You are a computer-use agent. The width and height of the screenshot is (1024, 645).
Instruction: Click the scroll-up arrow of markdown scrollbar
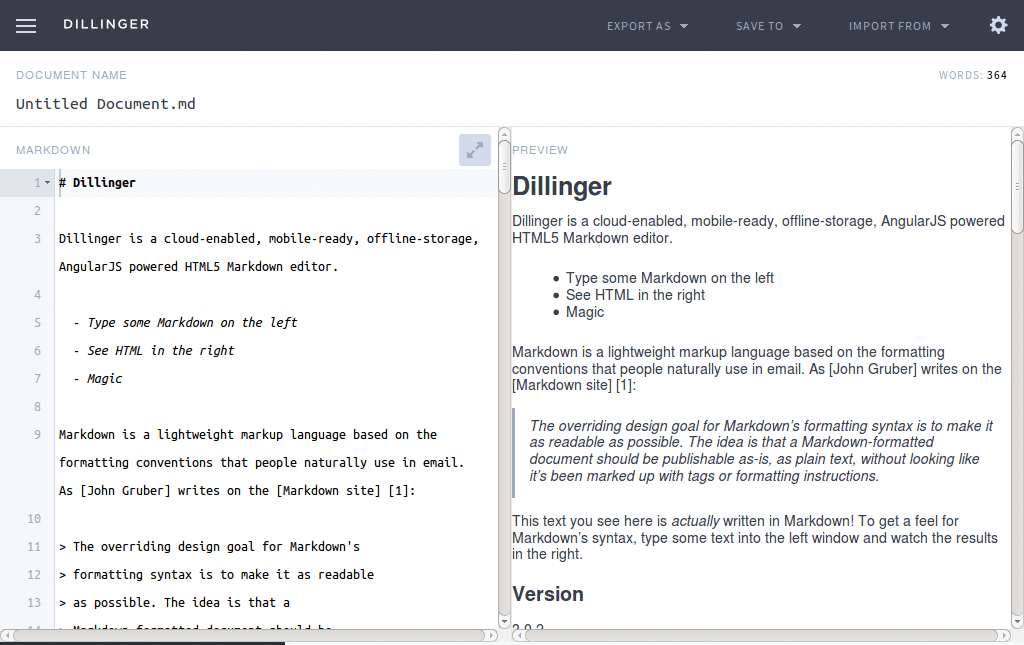tap(504, 133)
